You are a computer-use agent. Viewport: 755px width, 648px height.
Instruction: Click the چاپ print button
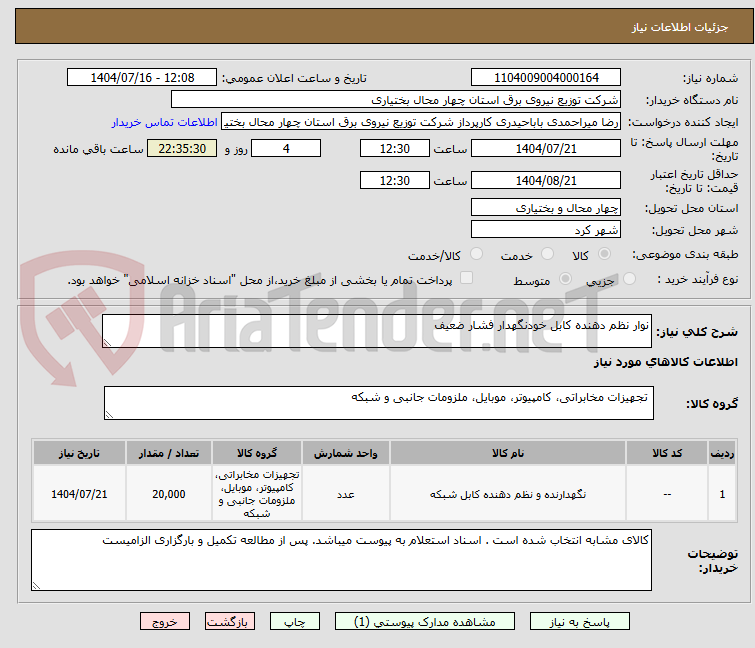point(294,622)
